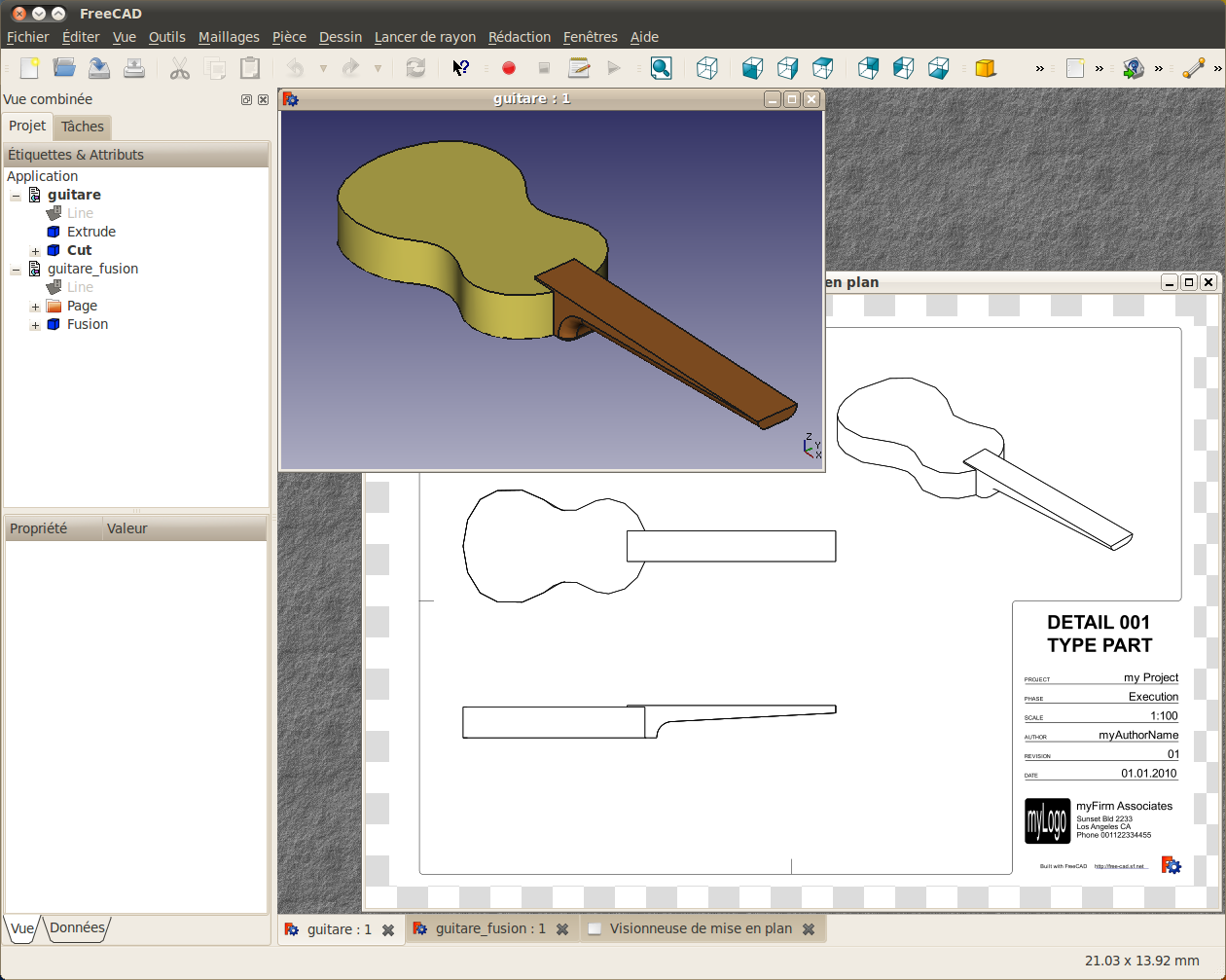
Task: Click the What's This help cursor icon
Action: tap(461, 68)
